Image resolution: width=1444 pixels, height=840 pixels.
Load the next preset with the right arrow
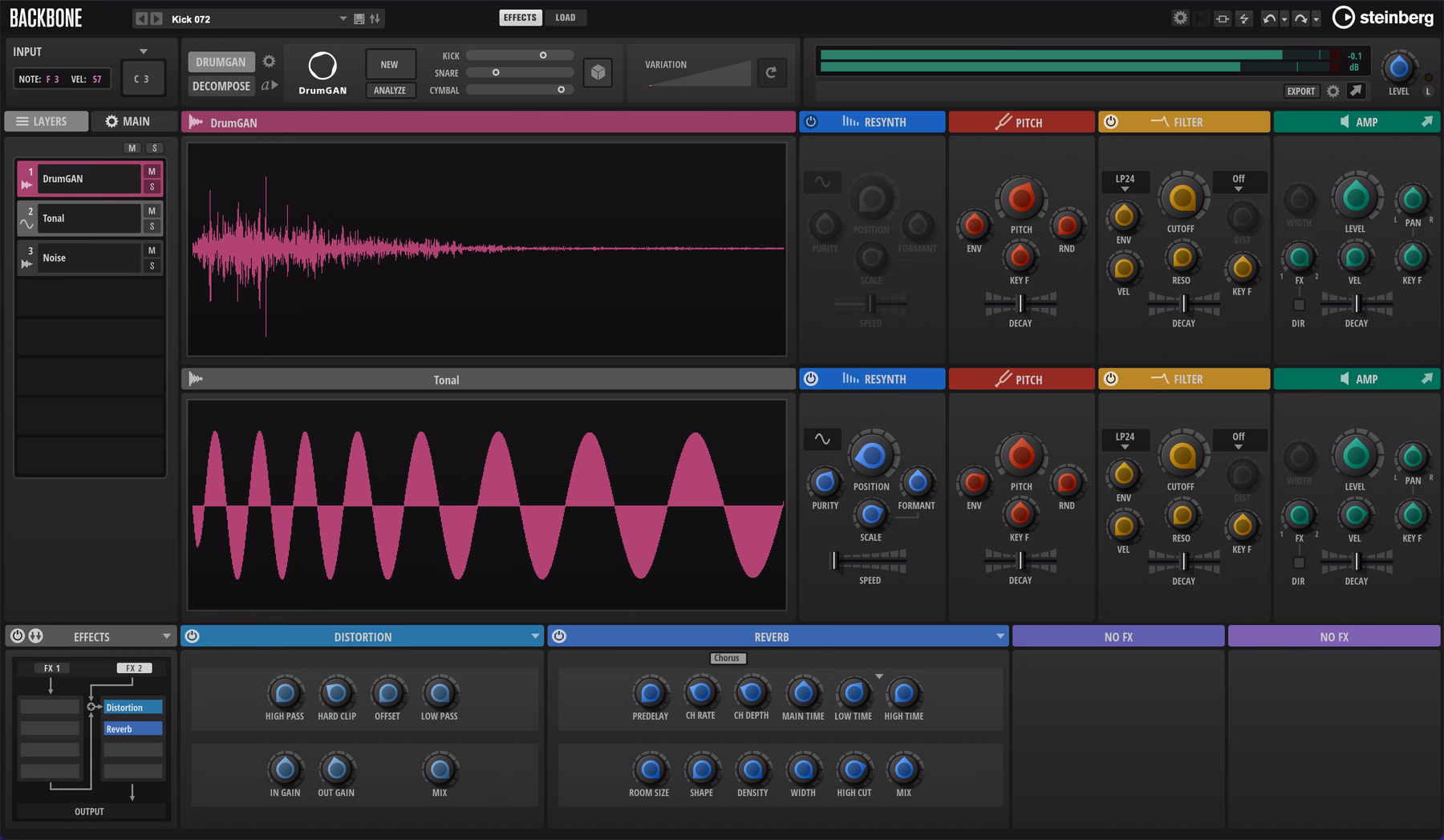156,18
